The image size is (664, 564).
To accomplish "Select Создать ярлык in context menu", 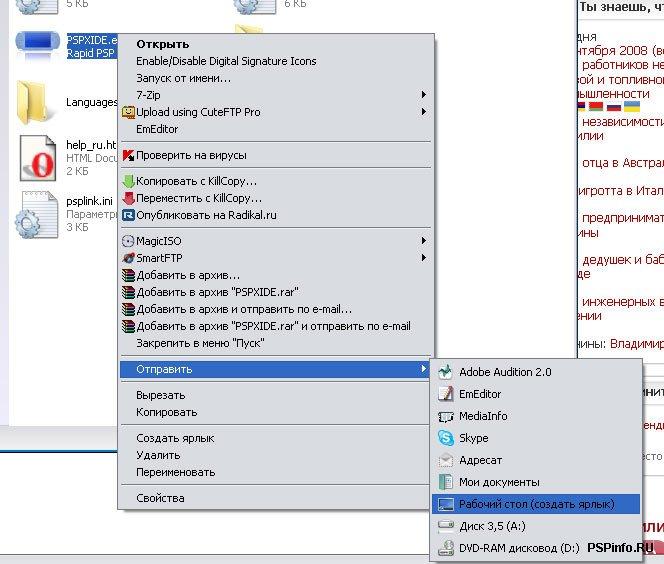I will (x=175, y=438).
